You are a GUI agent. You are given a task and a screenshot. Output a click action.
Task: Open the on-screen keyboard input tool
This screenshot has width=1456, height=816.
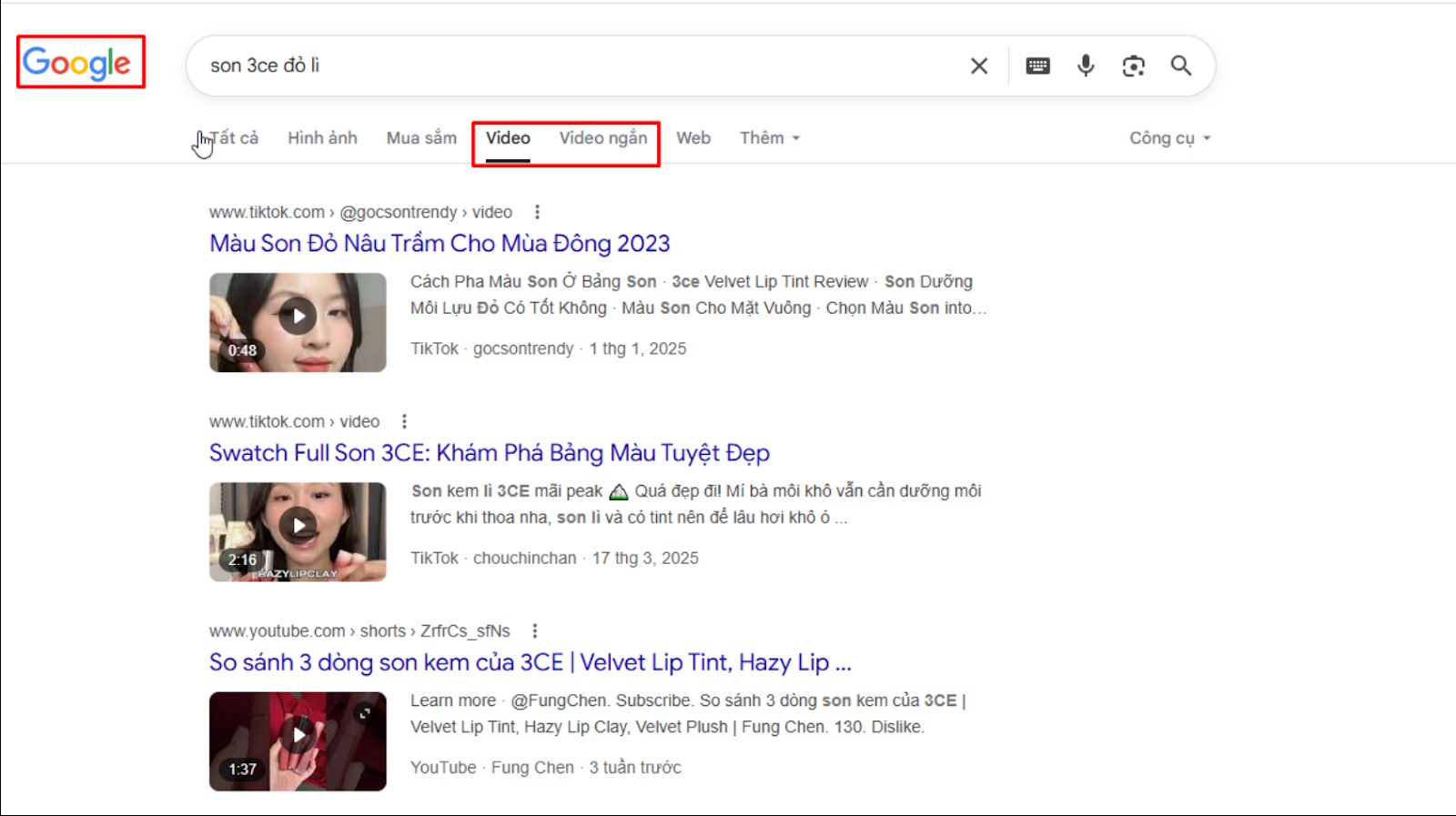(1037, 65)
